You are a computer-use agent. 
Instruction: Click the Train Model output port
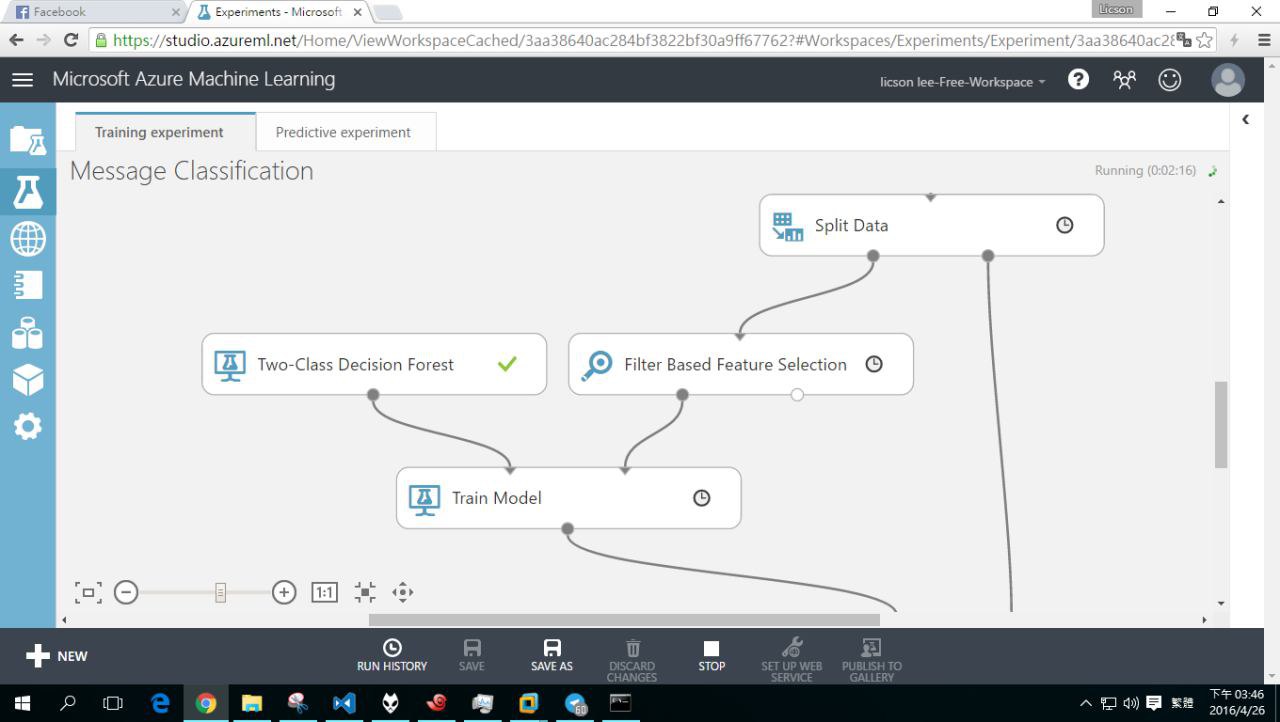567,528
